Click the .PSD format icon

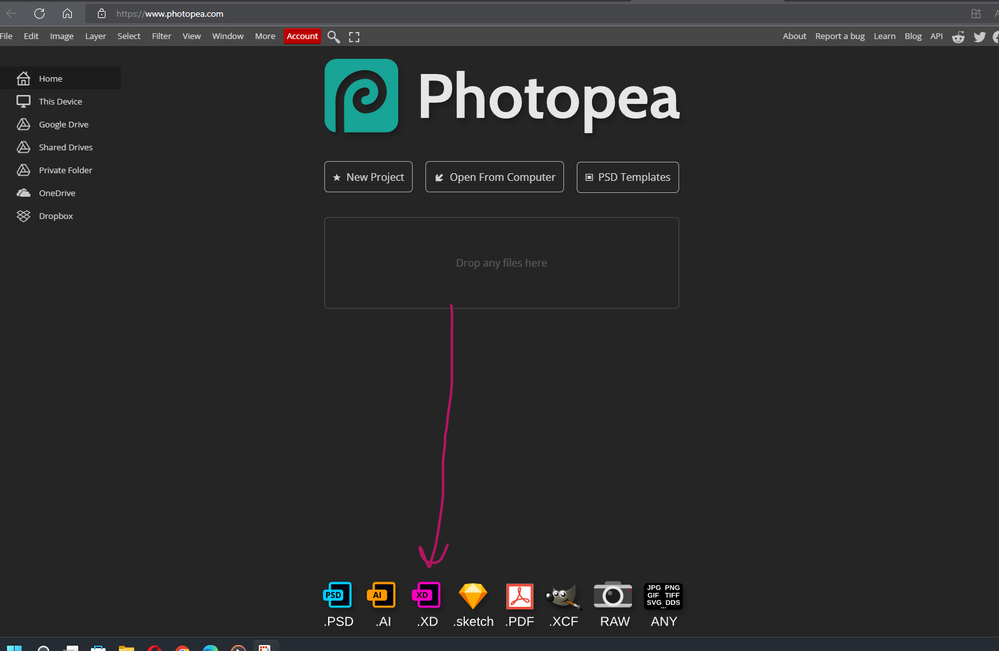coord(338,596)
